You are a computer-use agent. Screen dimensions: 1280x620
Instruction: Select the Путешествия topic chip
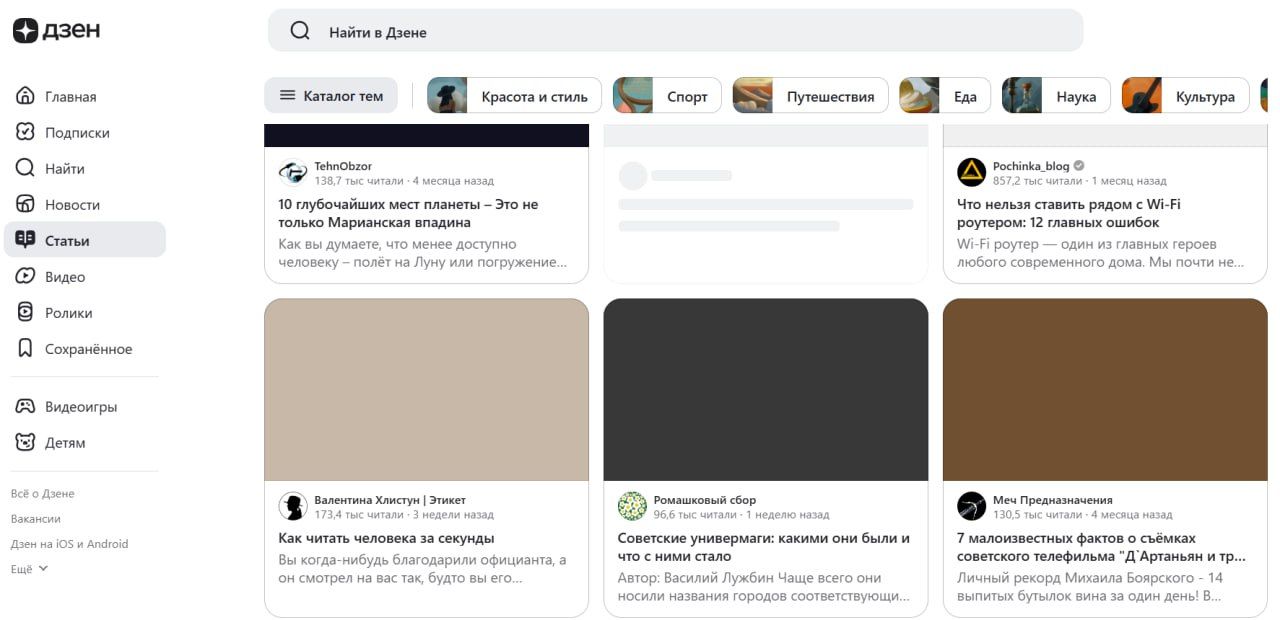(811, 96)
